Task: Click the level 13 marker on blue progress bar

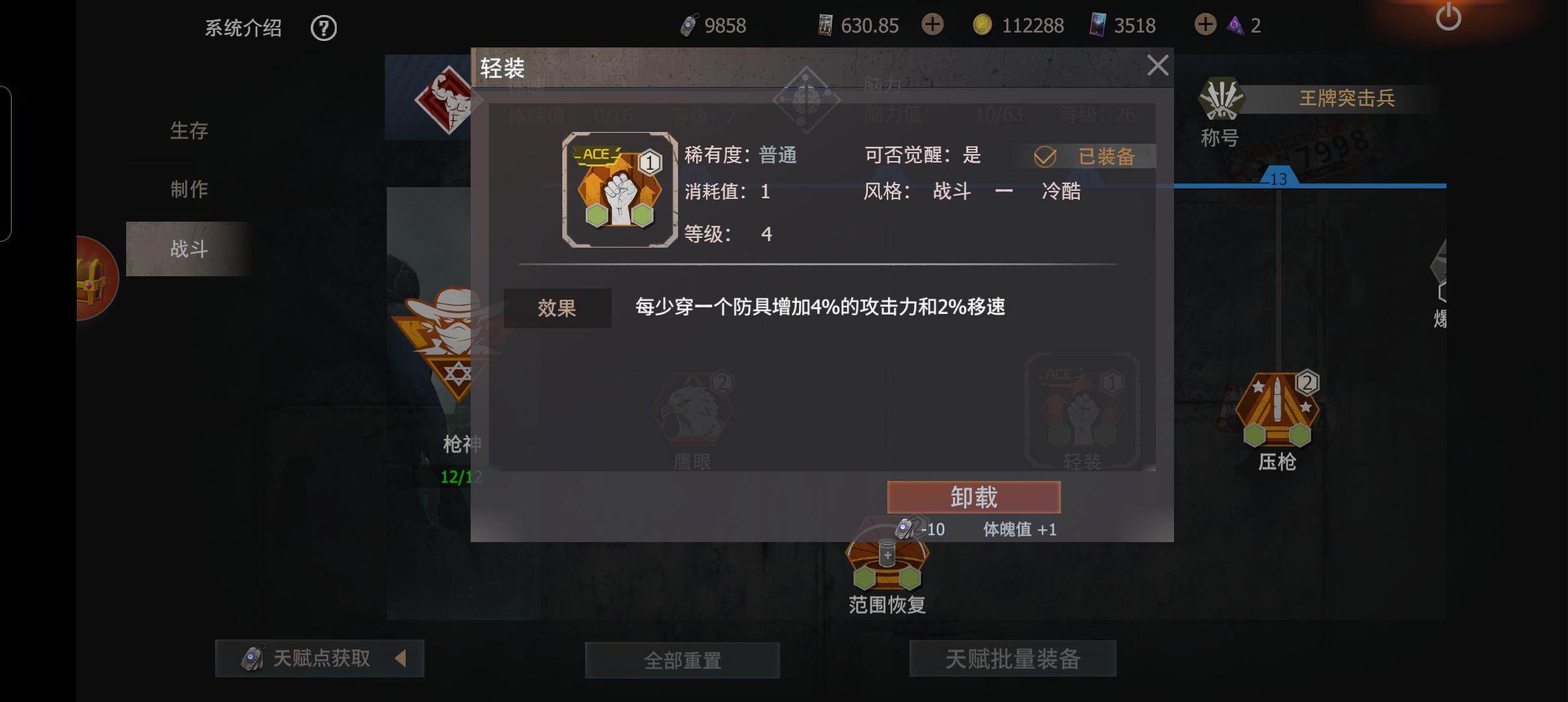Action: 1278,177
